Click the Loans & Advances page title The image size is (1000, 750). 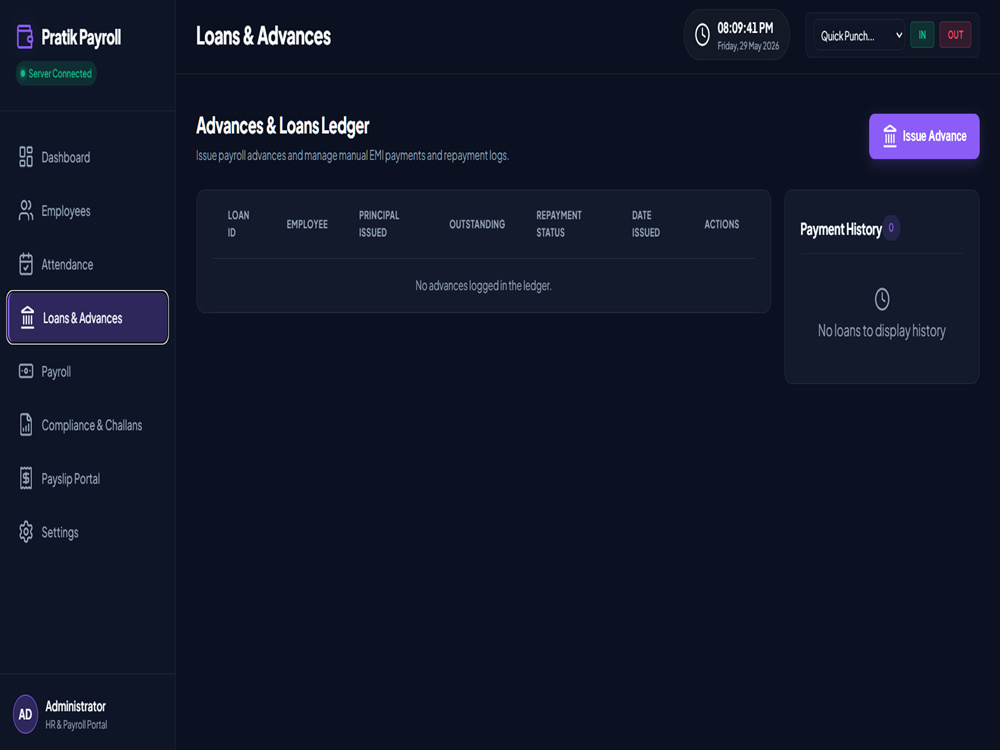click(263, 36)
